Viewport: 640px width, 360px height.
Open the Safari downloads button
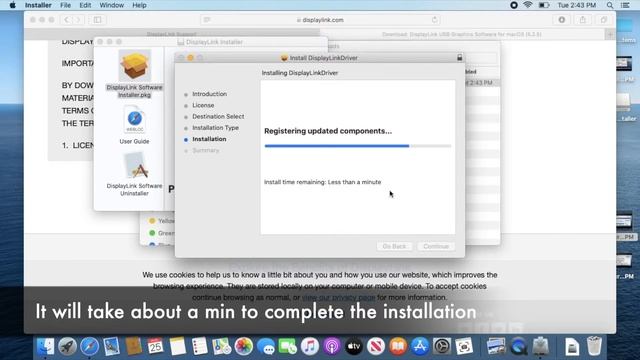point(562,20)
